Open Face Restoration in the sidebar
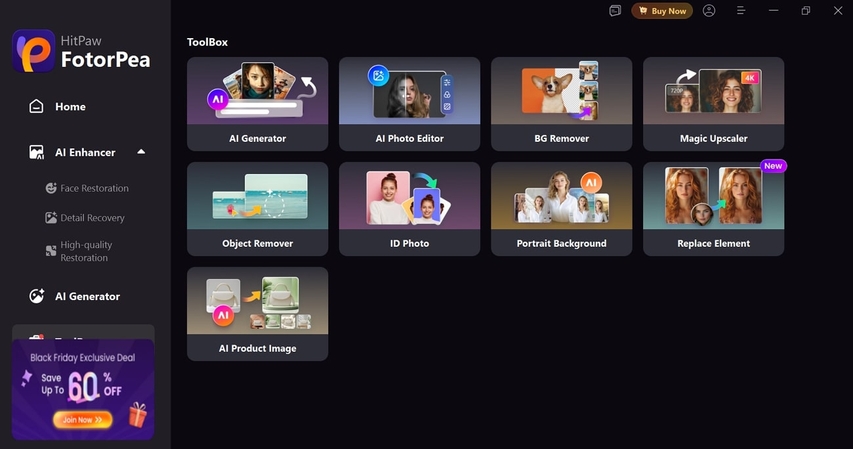Screen dimensions: 853x449 tap(95, 188)
